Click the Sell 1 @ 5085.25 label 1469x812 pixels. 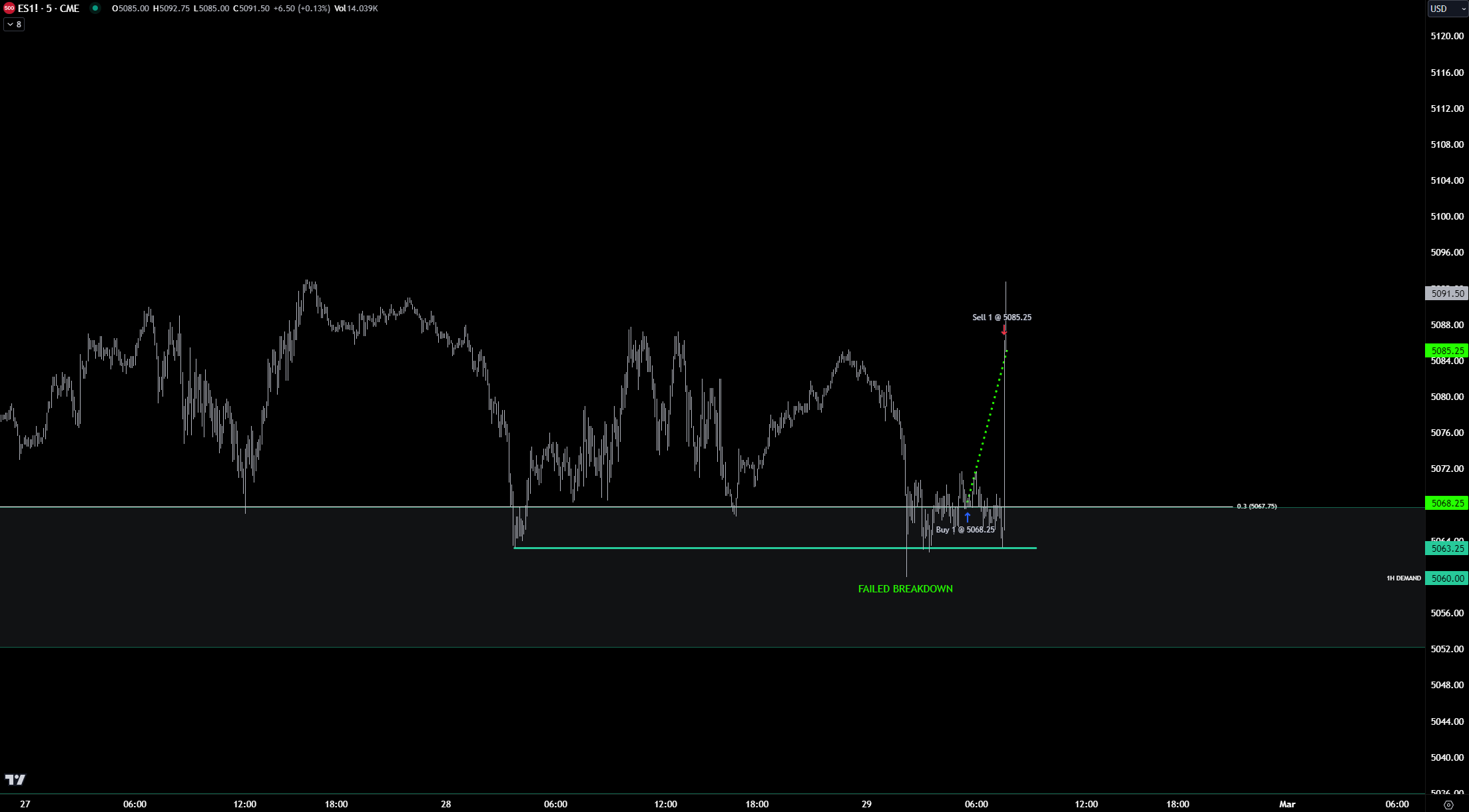(1002, 317)
